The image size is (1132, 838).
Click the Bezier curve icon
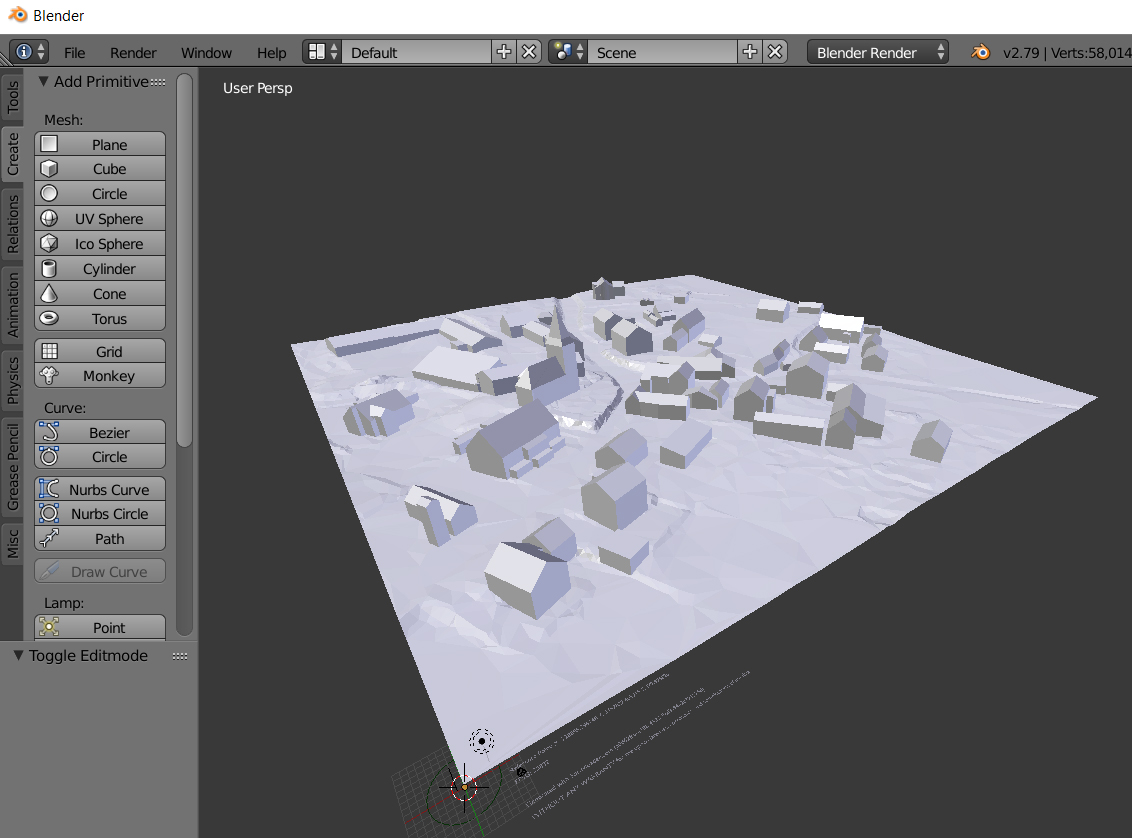(x=49, y=432)
